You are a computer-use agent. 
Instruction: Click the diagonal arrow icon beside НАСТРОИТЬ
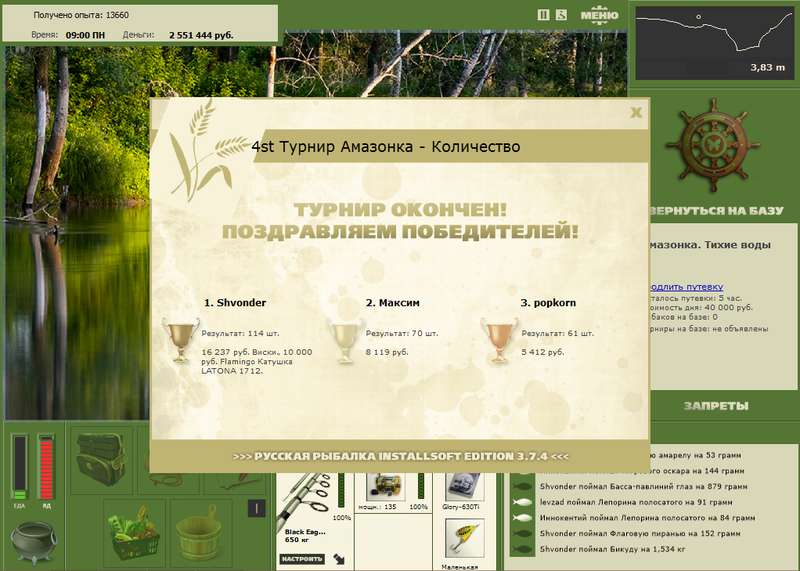[x=339, y=559]
